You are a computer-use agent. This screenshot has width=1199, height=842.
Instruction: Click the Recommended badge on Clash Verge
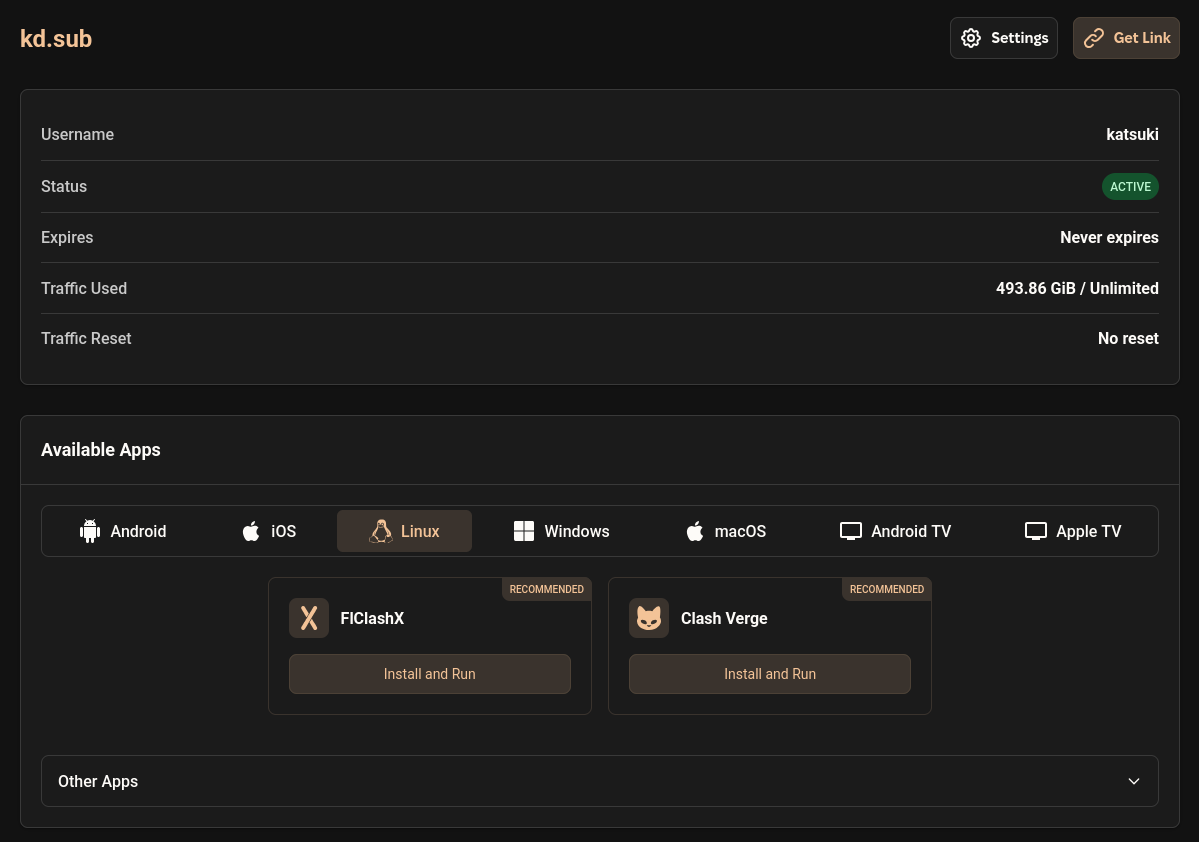point(887,589)
